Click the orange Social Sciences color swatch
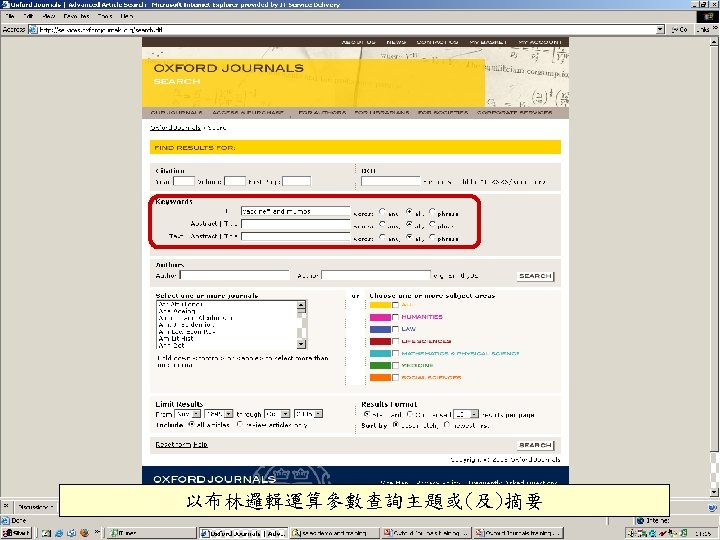The image size is (720, 540). tap(380, 378)
